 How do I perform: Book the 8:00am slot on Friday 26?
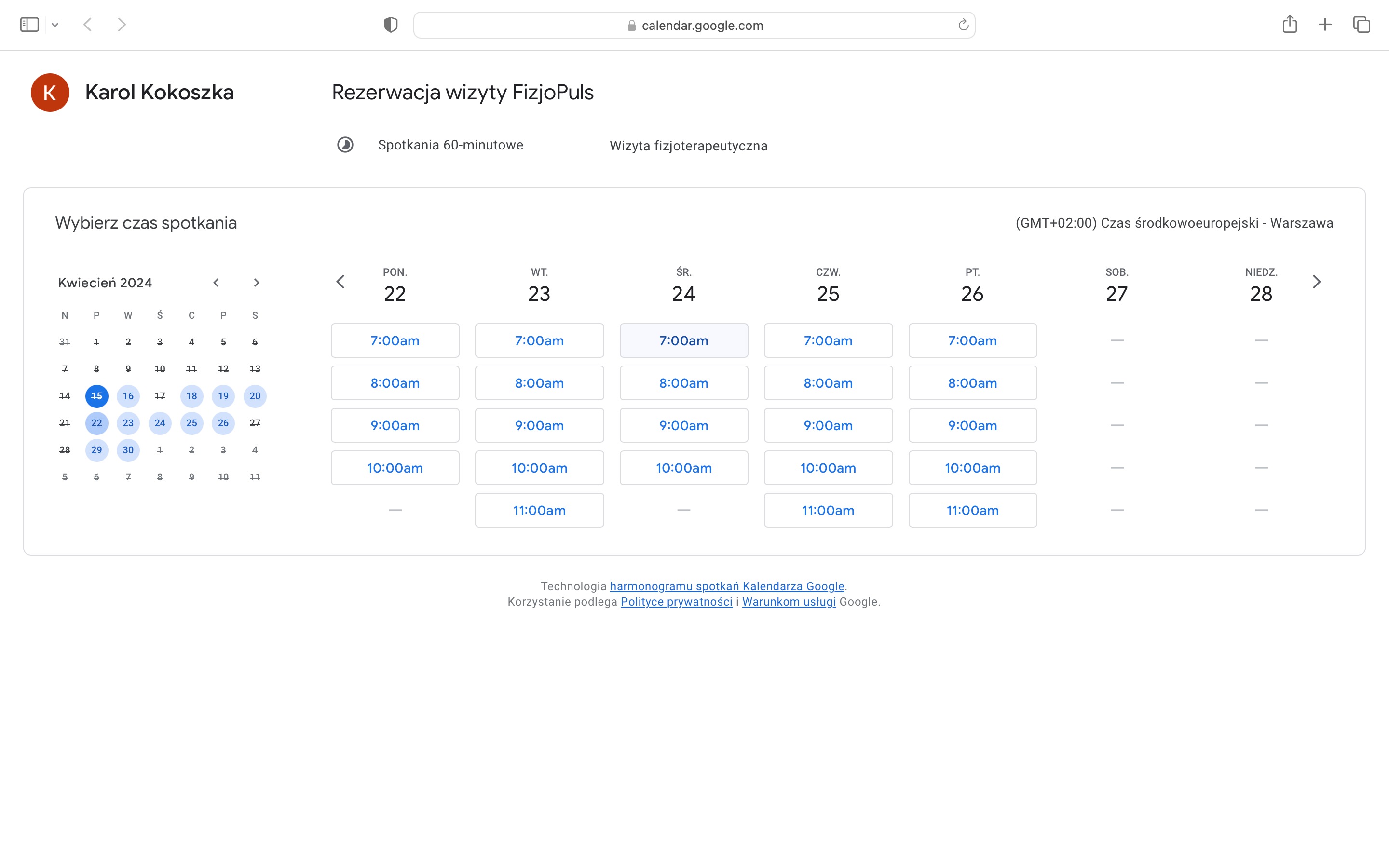(973, 383)
